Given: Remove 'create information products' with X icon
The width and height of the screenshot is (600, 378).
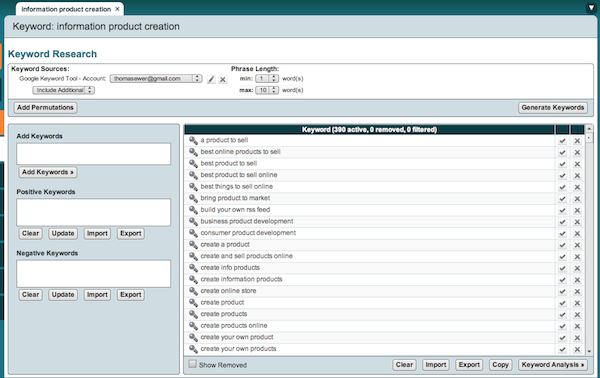Looking at the screenshot, I should pyautogui.click(x=577, y=280).
